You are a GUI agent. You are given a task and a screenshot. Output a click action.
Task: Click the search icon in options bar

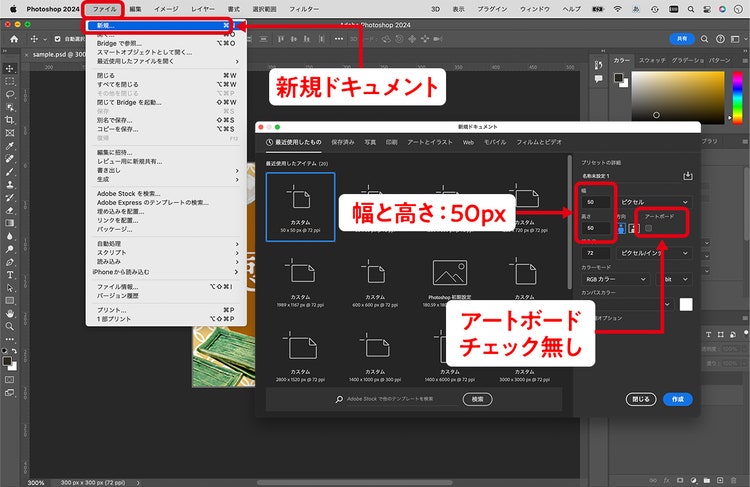tap(705, 39)
